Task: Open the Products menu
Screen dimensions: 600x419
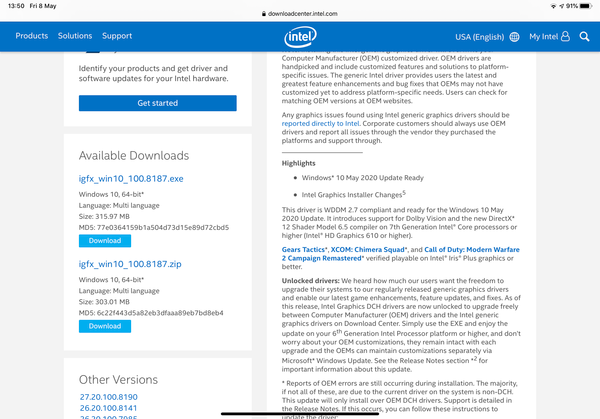Action: point(32,36)
